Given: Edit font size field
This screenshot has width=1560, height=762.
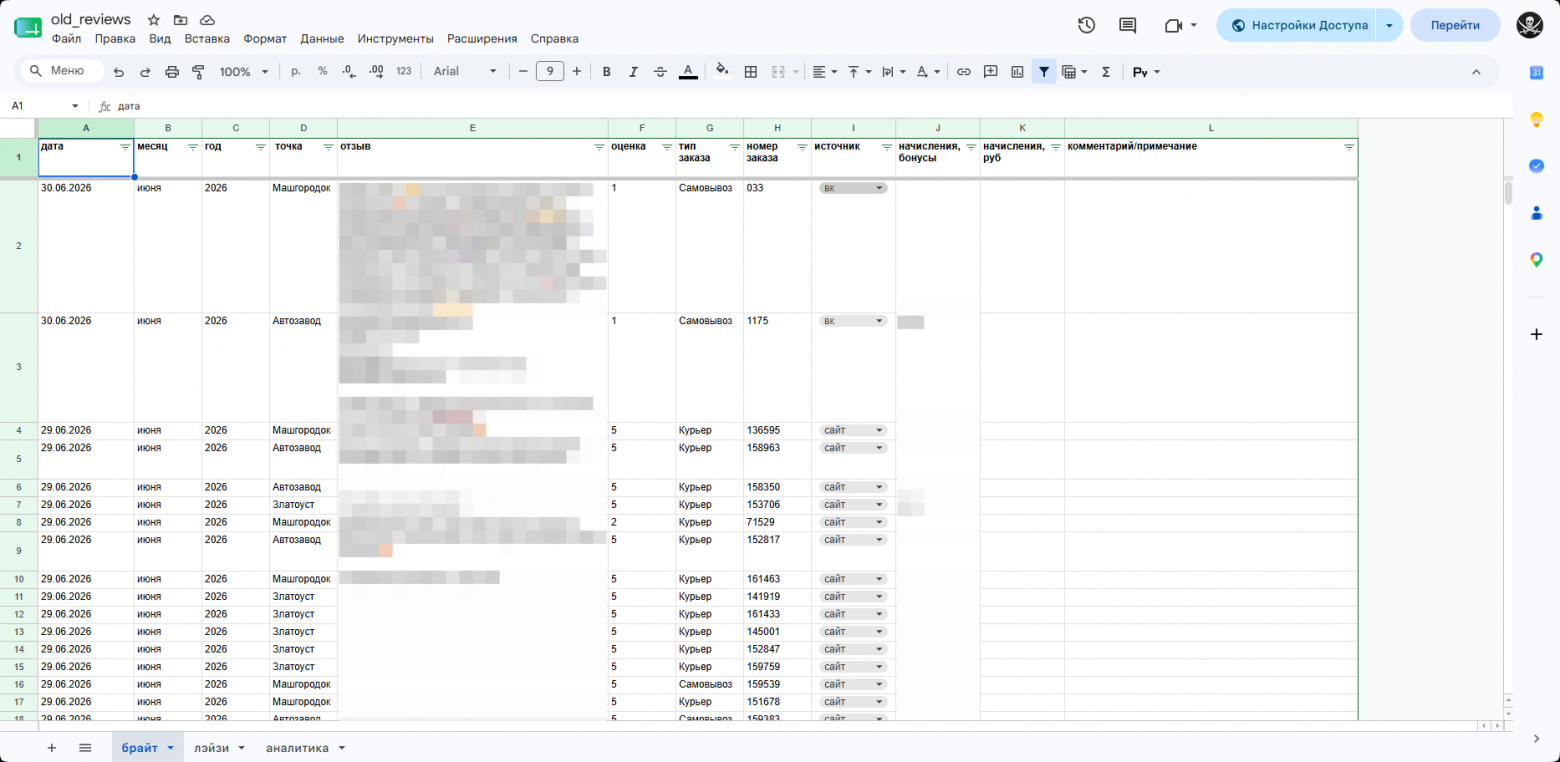Looking at the screenshot, I should tap(550, 72).
